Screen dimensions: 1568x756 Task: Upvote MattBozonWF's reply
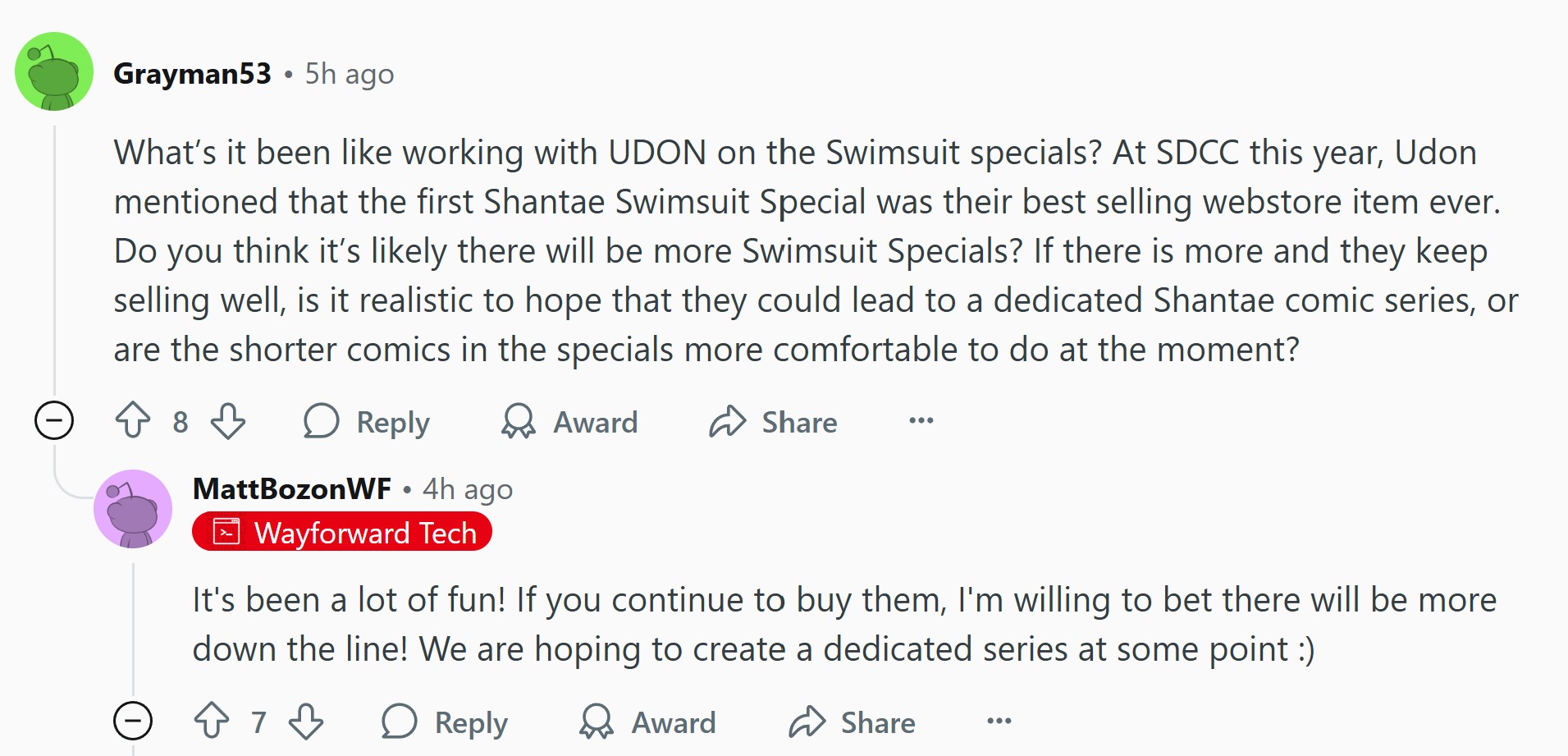(212, 722)
